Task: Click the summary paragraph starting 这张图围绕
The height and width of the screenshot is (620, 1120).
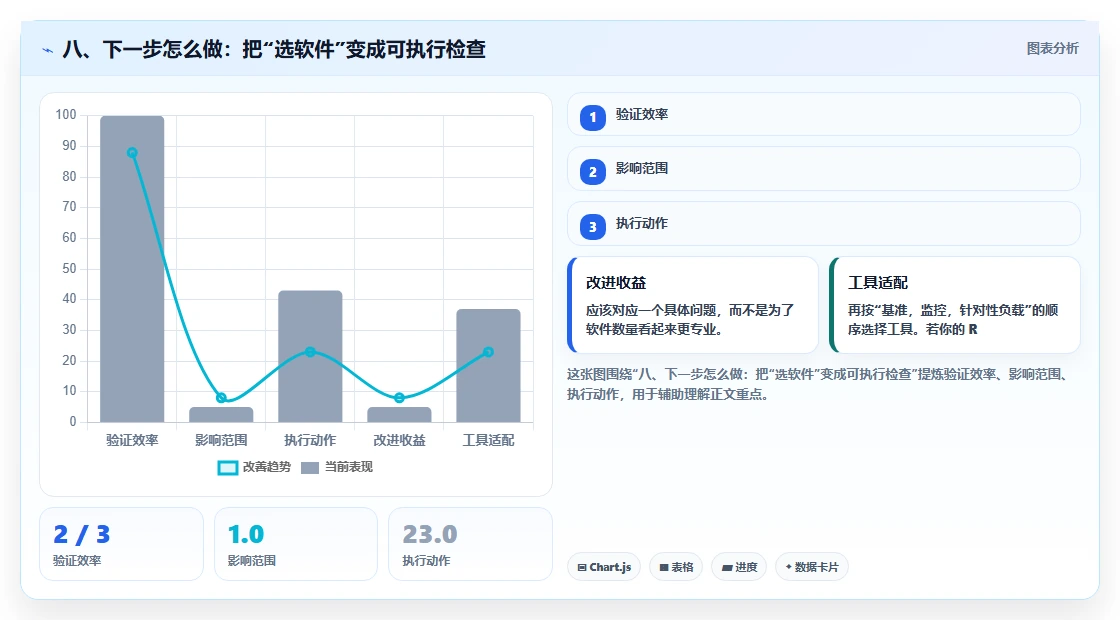Action: click(x=819, y=384)
